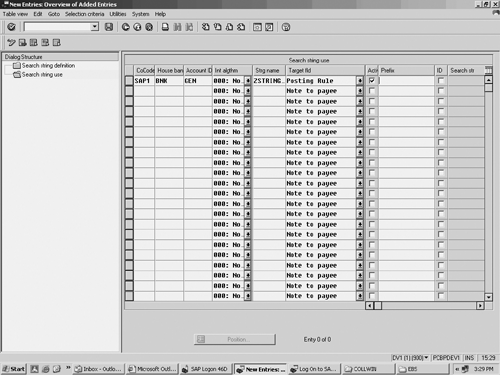The height and width of the screenshot is (375, 500).
Task: Expand the Int algthm dropdown in the first row
Action: [x=248, y=81]
